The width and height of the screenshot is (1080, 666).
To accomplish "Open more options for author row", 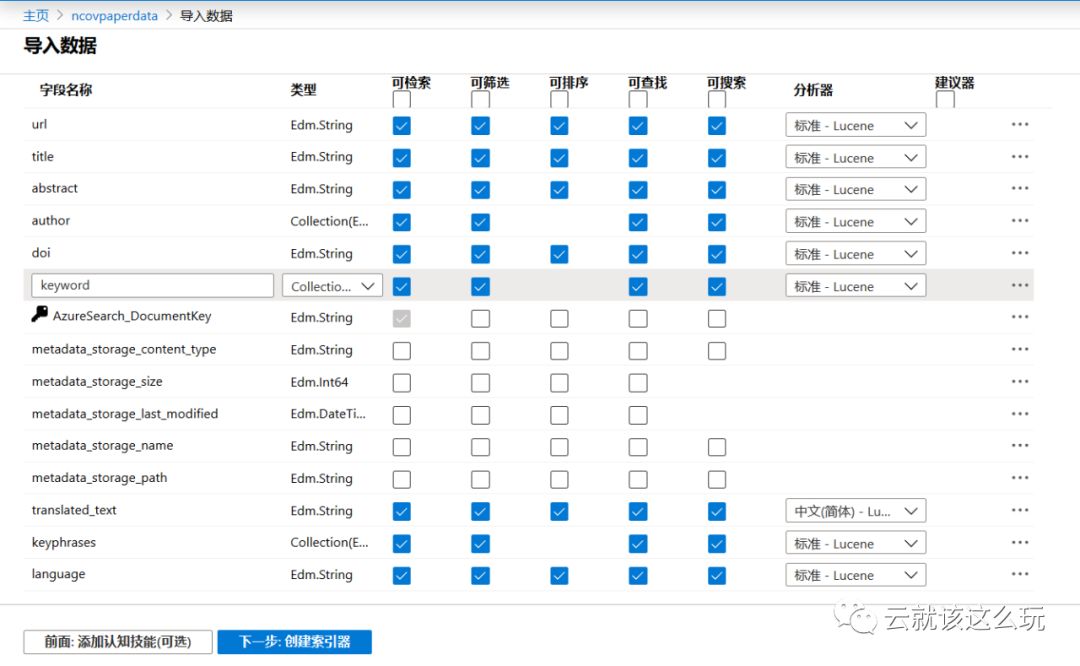I will 1019,221.
